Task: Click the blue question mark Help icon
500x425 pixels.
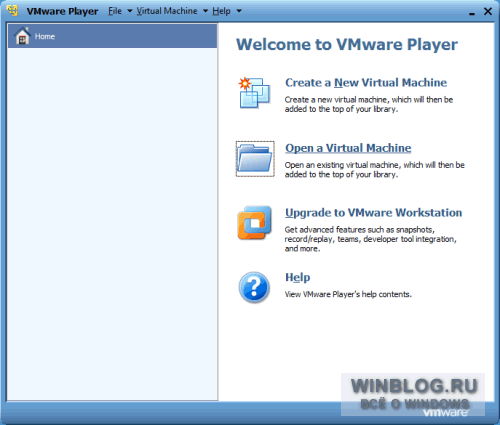Action: pos(254,287)
